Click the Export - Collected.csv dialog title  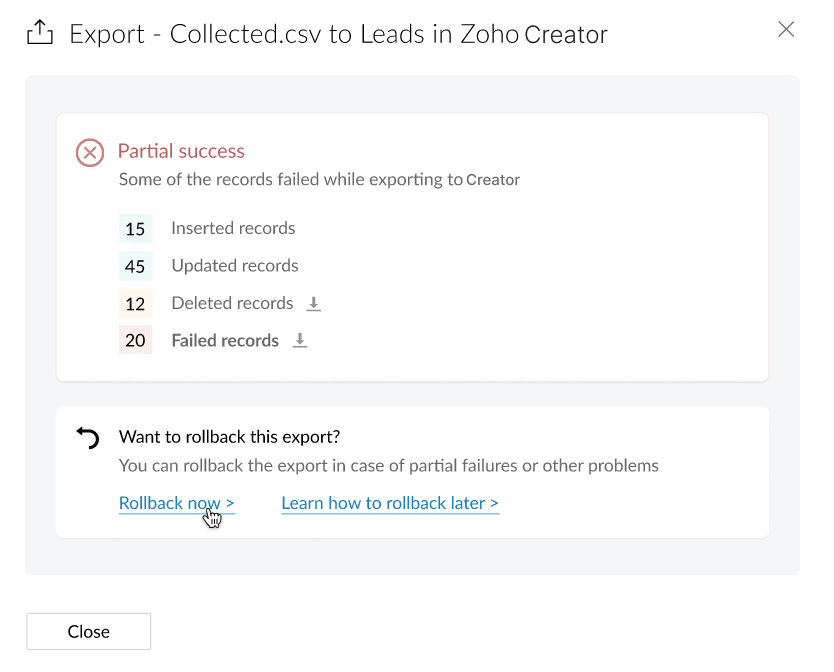(x=338, y=34)
